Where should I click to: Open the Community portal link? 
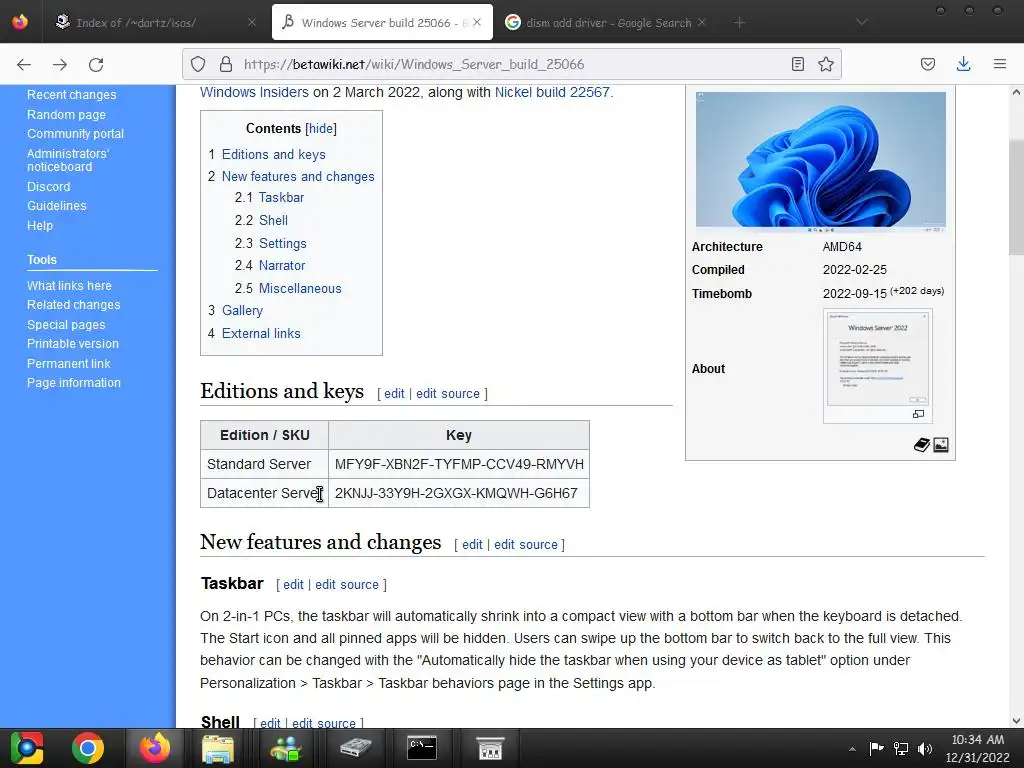pos(75,133)
